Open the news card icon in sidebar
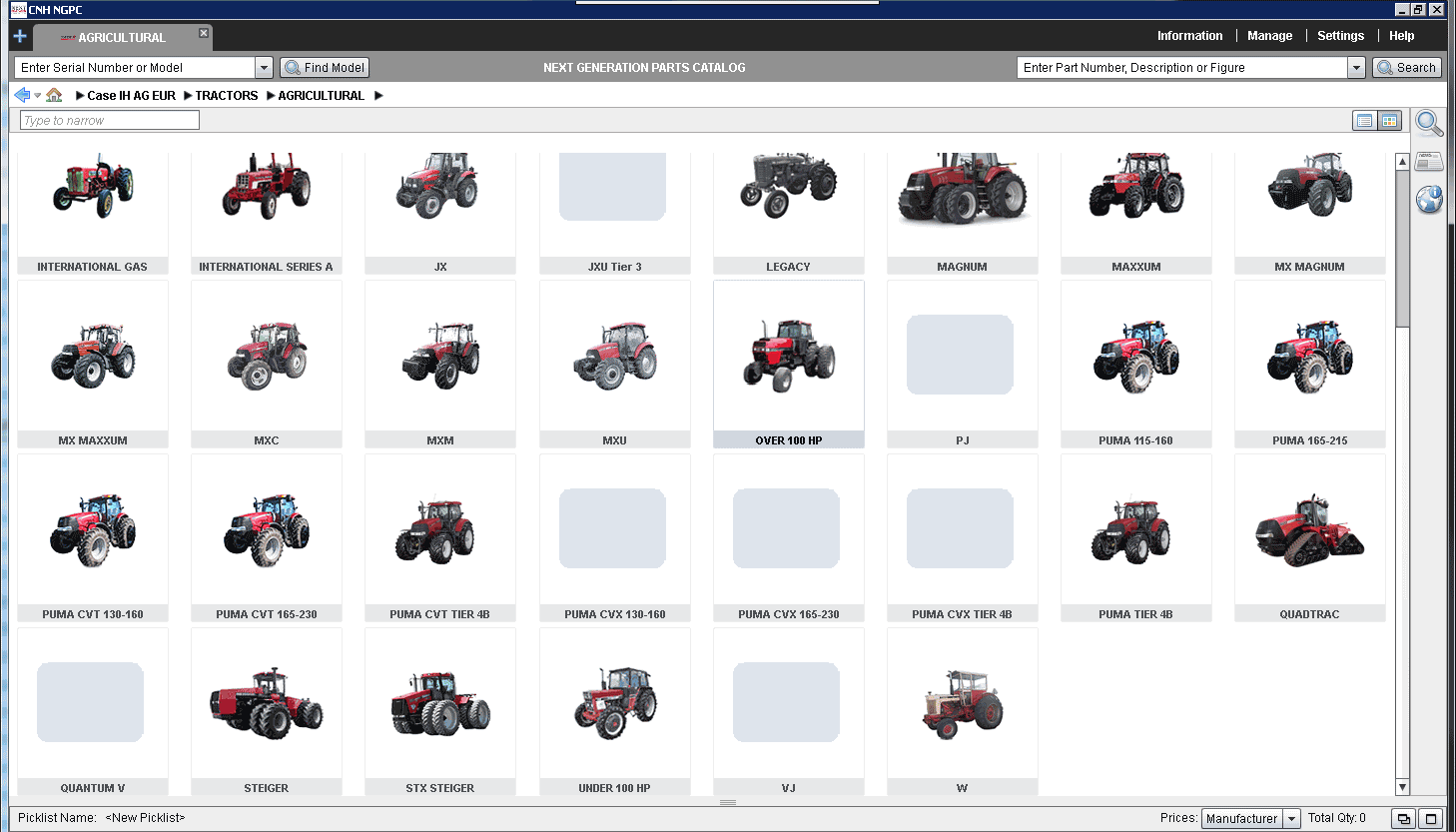 pyautogui.click(x=1429, y=162)
